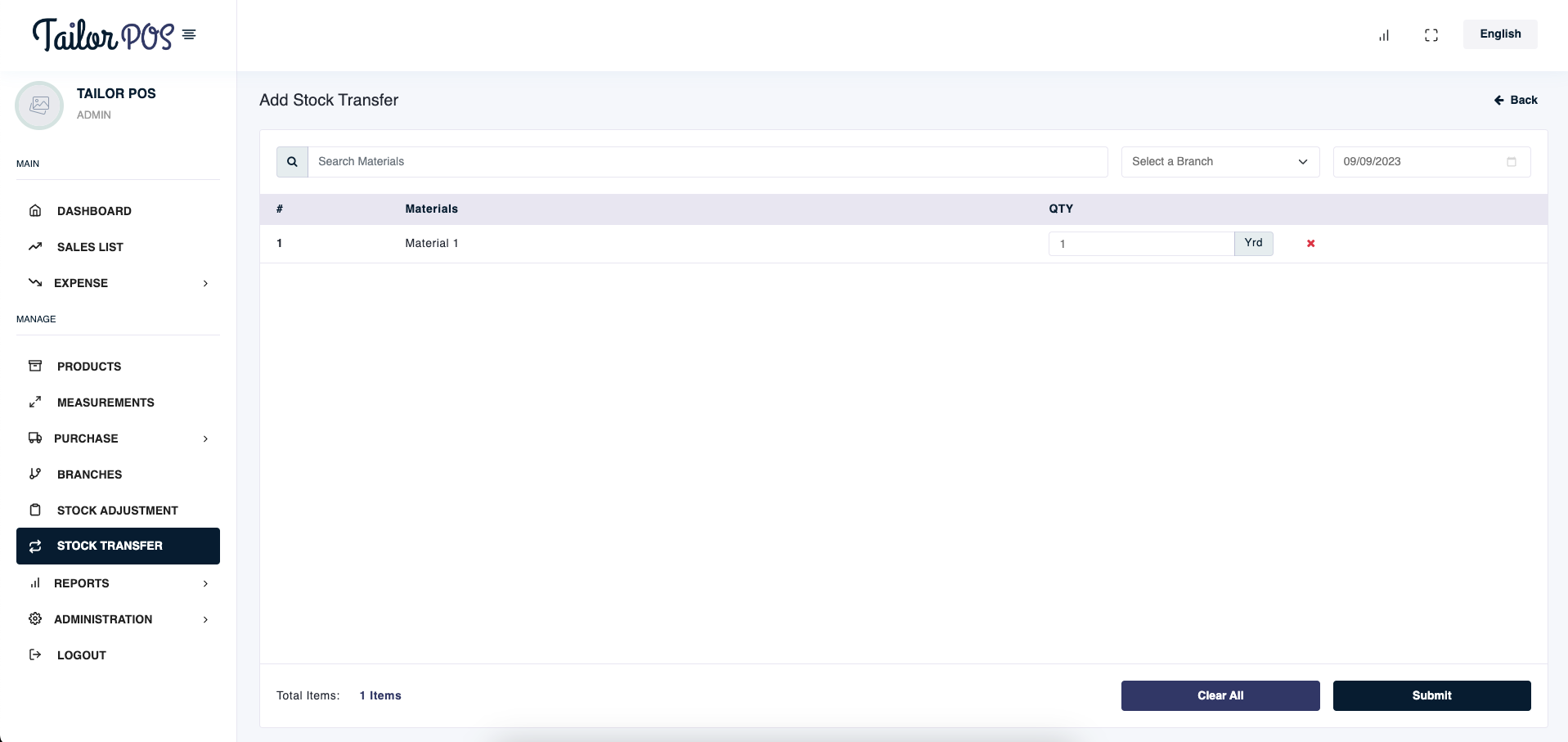Click Clear All button
1568x742 pixels.
1220,695
